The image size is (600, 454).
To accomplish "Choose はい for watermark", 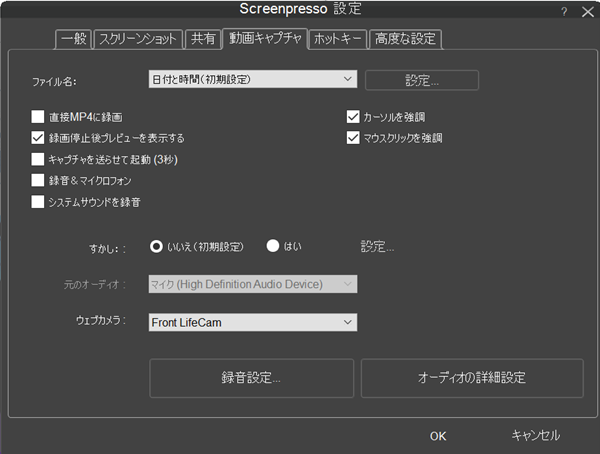I will click(x=273, y=246).
